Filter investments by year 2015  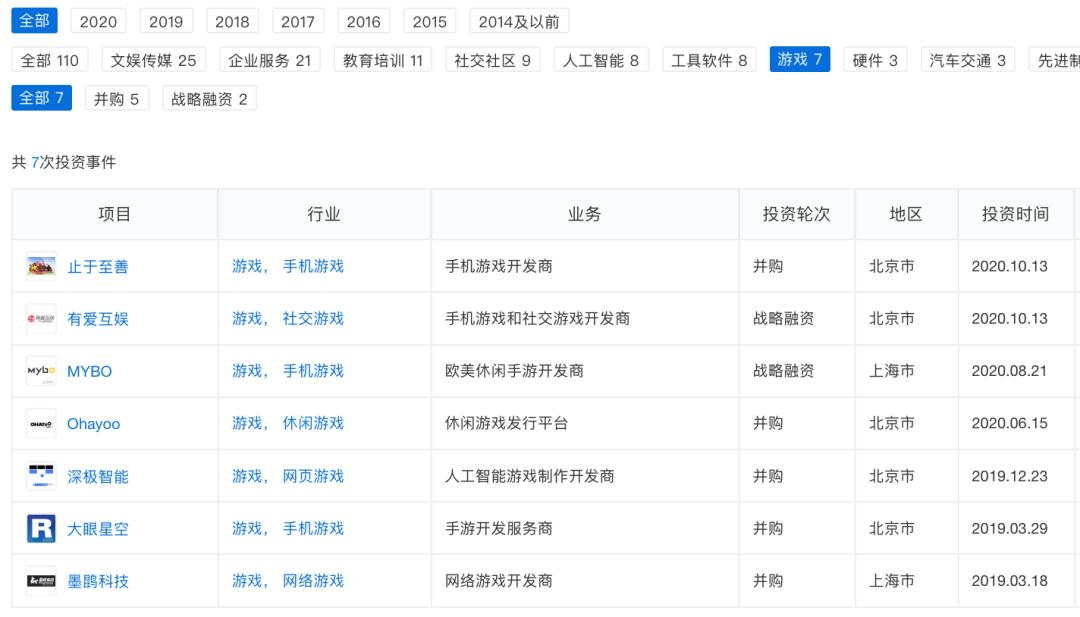(430, 22)
